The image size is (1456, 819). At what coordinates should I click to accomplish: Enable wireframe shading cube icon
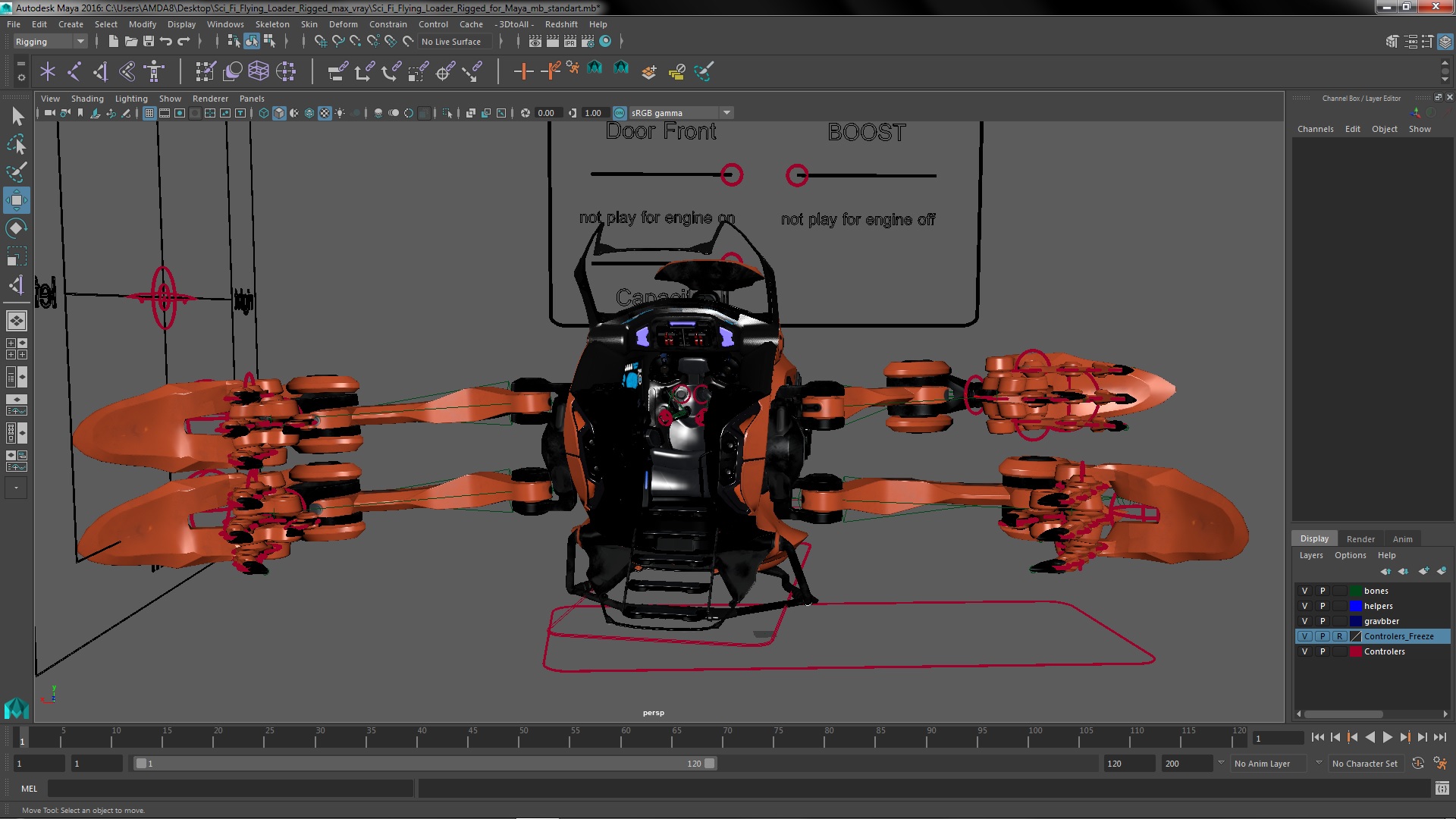click(x=264, y=113)
